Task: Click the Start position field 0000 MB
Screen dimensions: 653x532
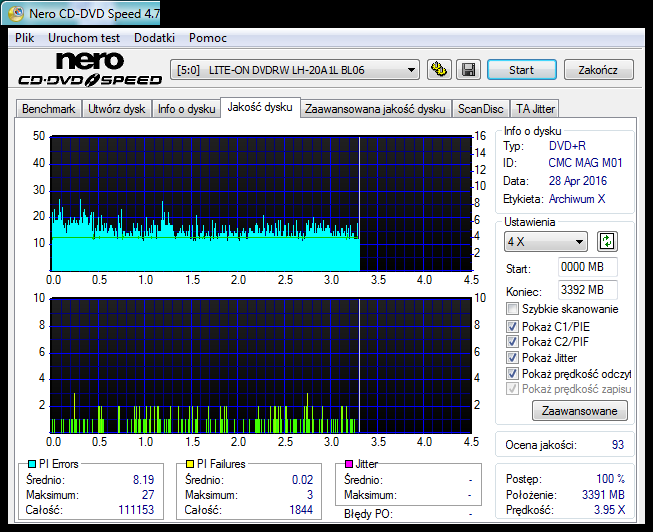Action: (588, 267)
